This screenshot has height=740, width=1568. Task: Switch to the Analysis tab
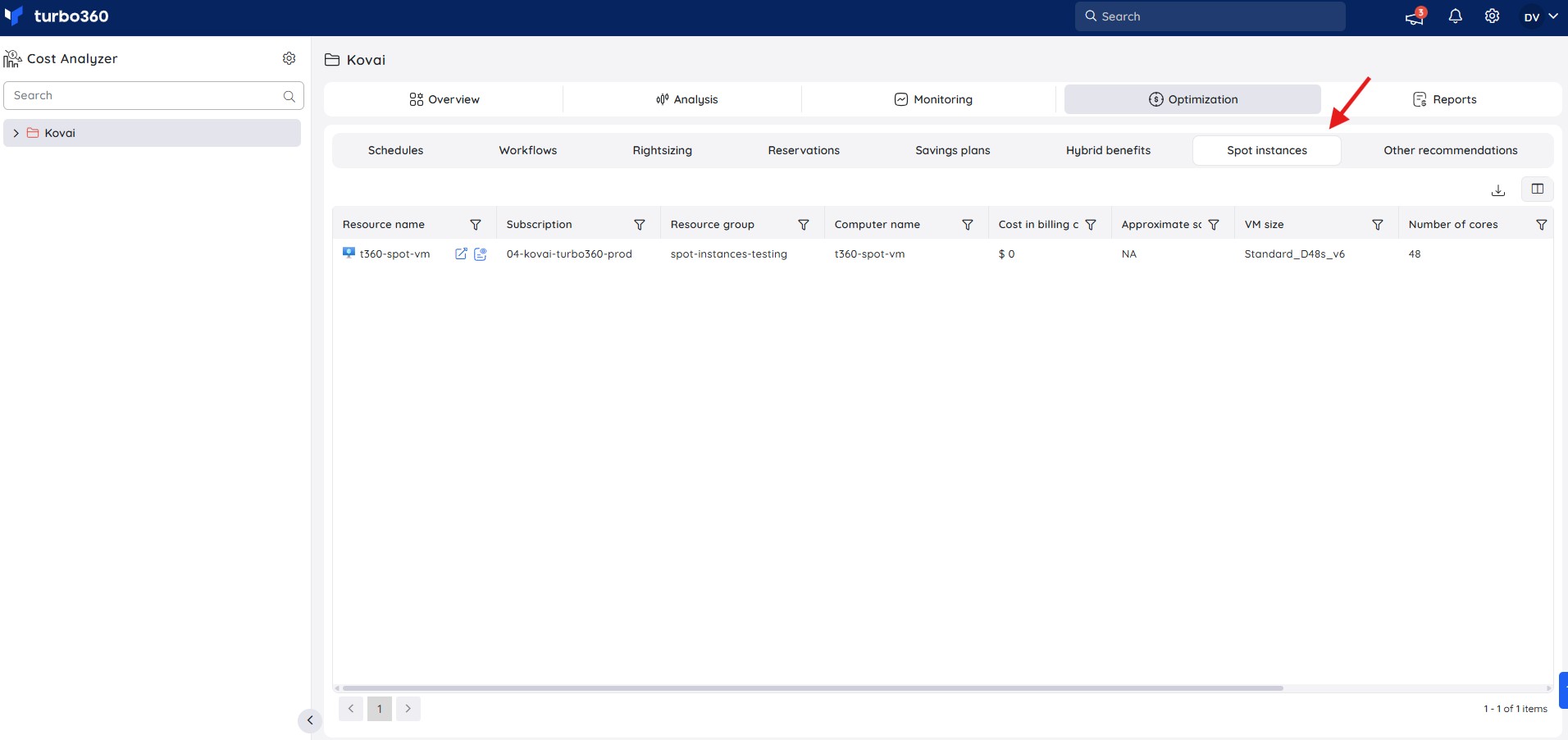(x=686, y=99)
